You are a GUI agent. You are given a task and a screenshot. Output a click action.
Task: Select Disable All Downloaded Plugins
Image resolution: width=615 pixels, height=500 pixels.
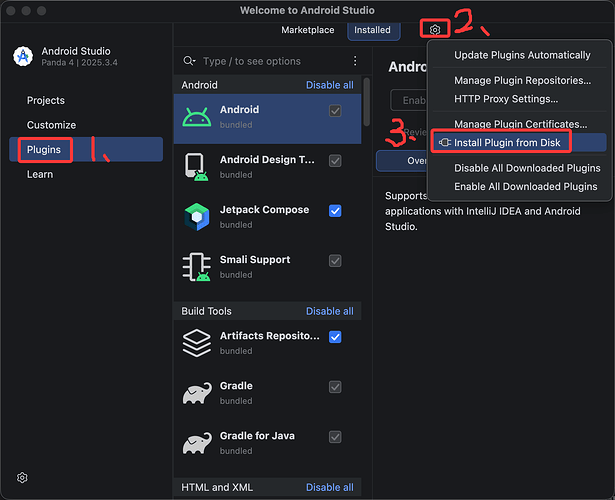pos(519,168)
